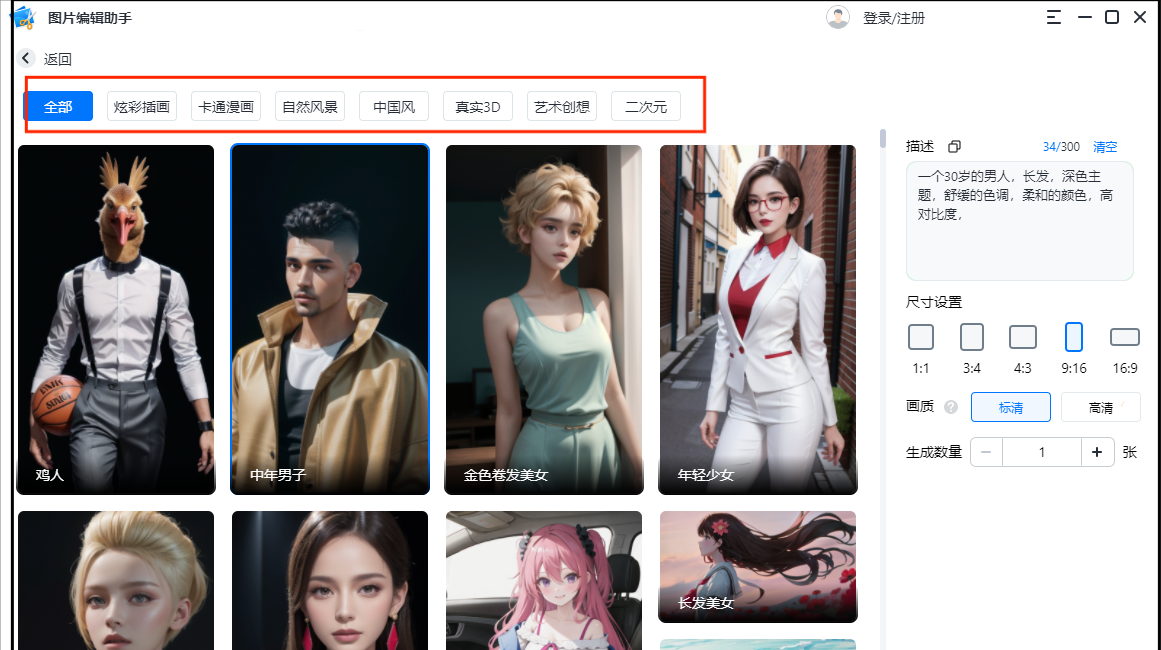The width and height of the screenshot is (1161, 650).
Task: Click the back arrow icon beside 返回
Action: 26,59
